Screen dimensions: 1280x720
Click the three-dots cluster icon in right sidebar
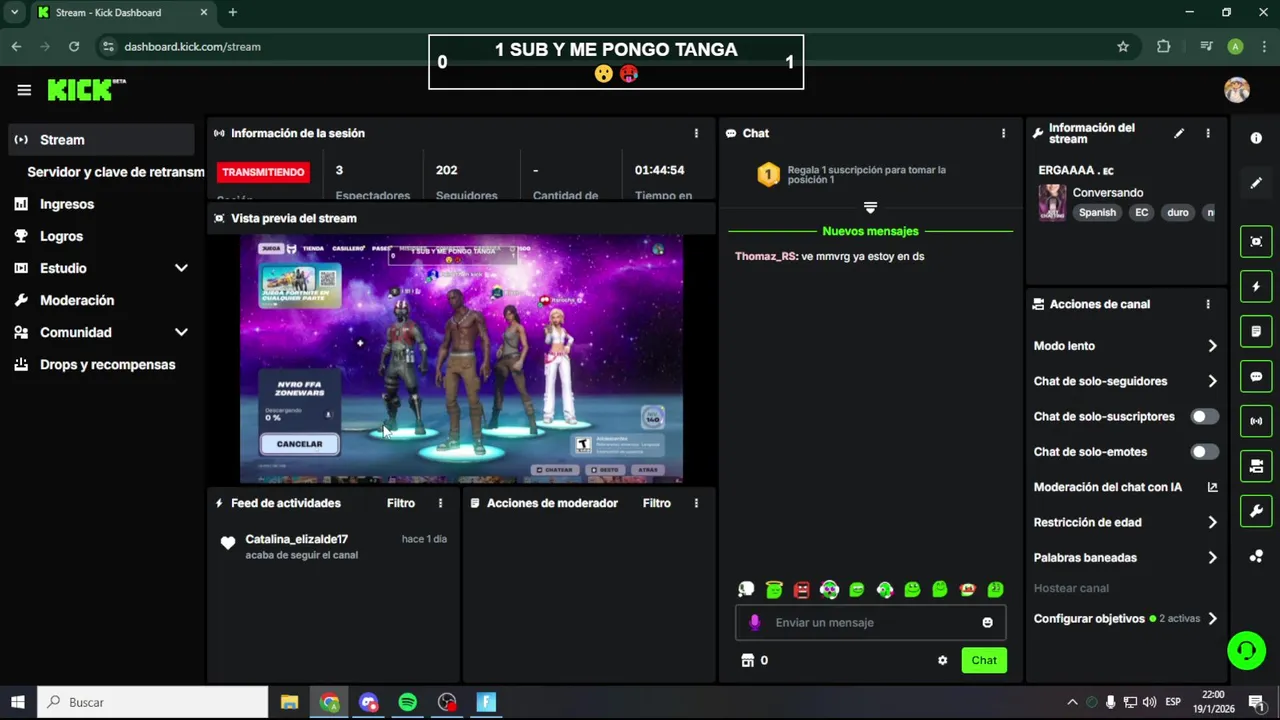(1256, 556)
